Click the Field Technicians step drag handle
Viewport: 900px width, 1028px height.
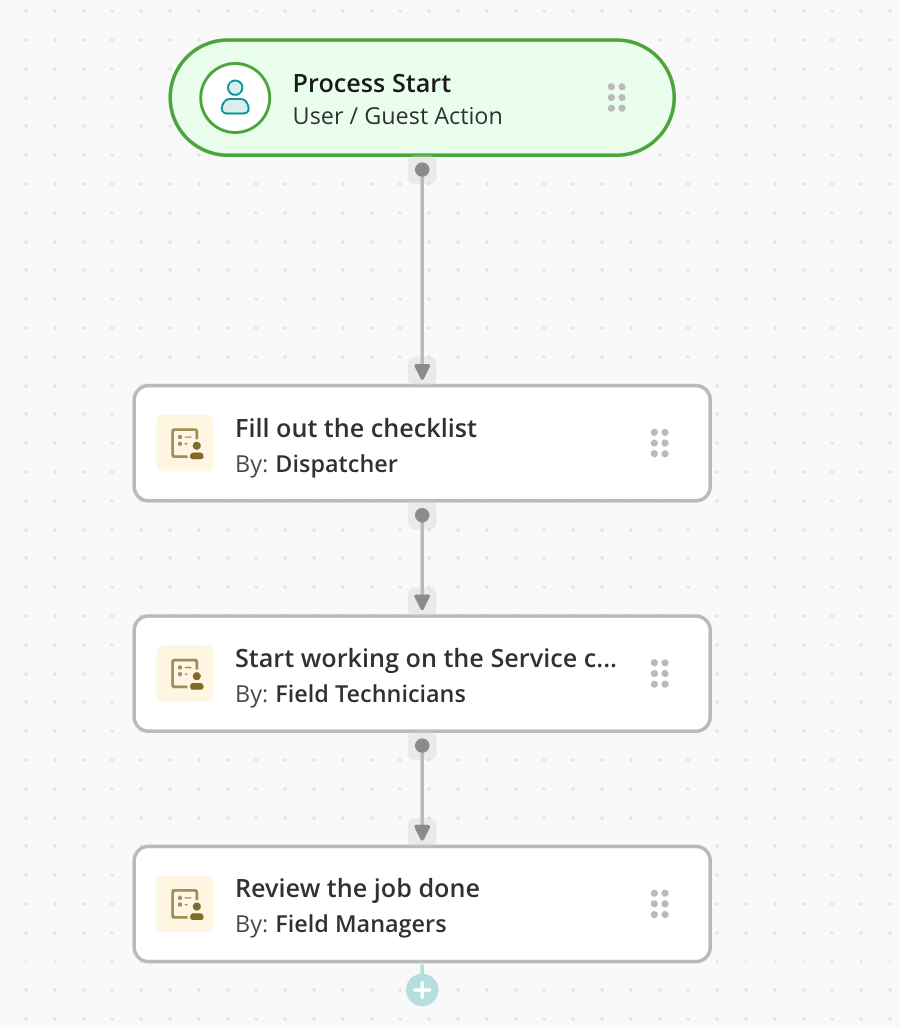pyautogui.click(x=659, y=673)
